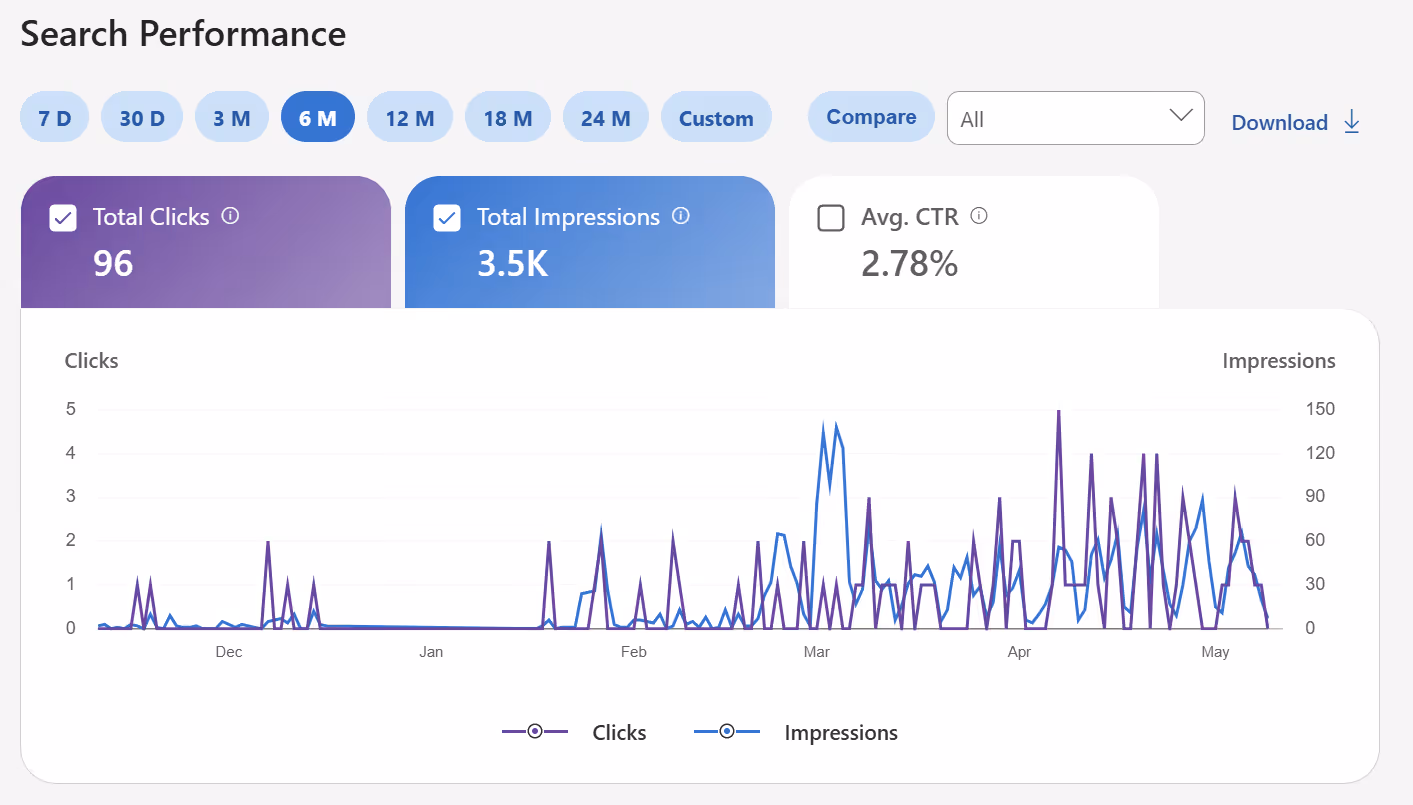Click the Compare button

click(871, 117)
